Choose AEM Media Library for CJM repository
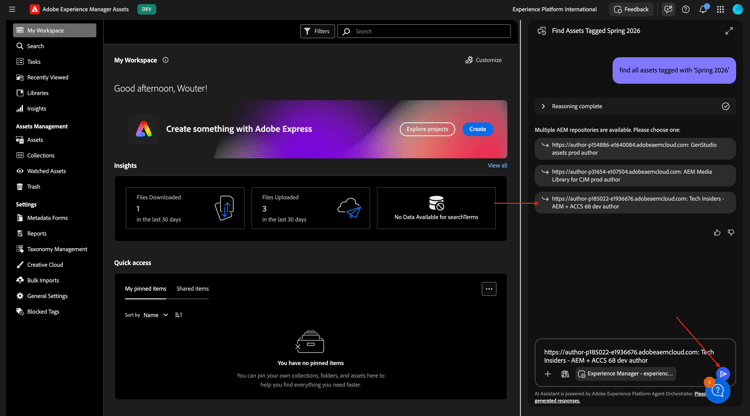Viewport: 750px width, 416px height. tap(635, 175)
